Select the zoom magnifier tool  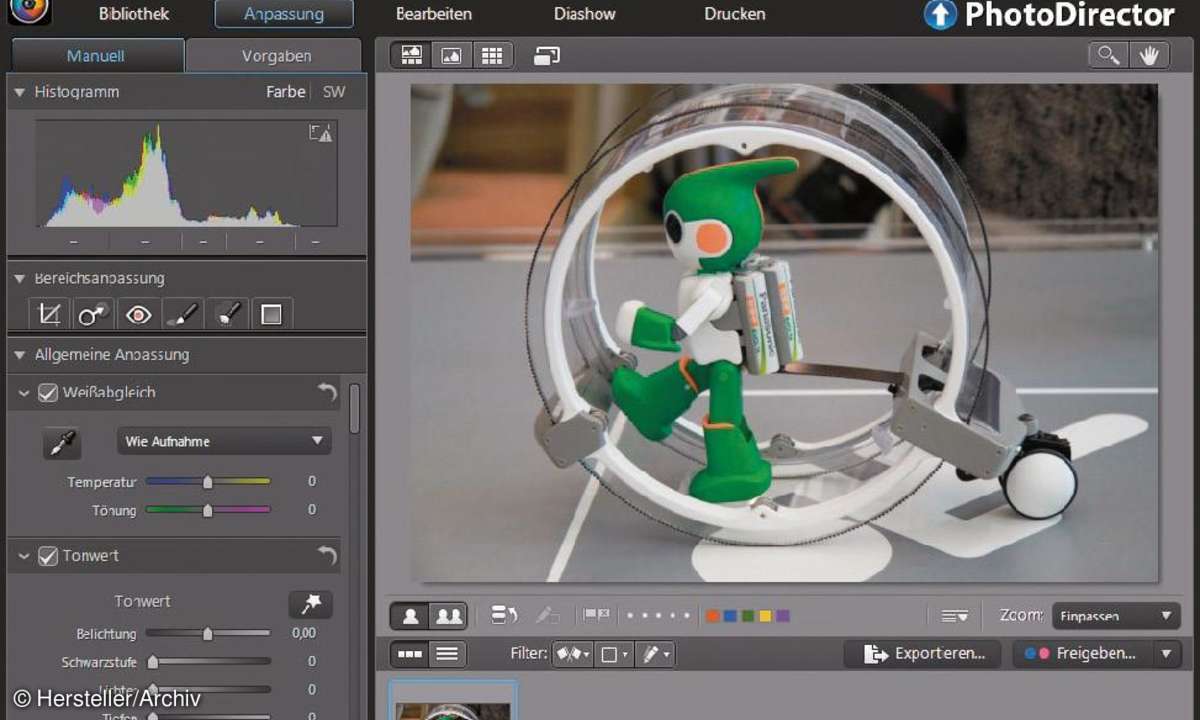1109,56
